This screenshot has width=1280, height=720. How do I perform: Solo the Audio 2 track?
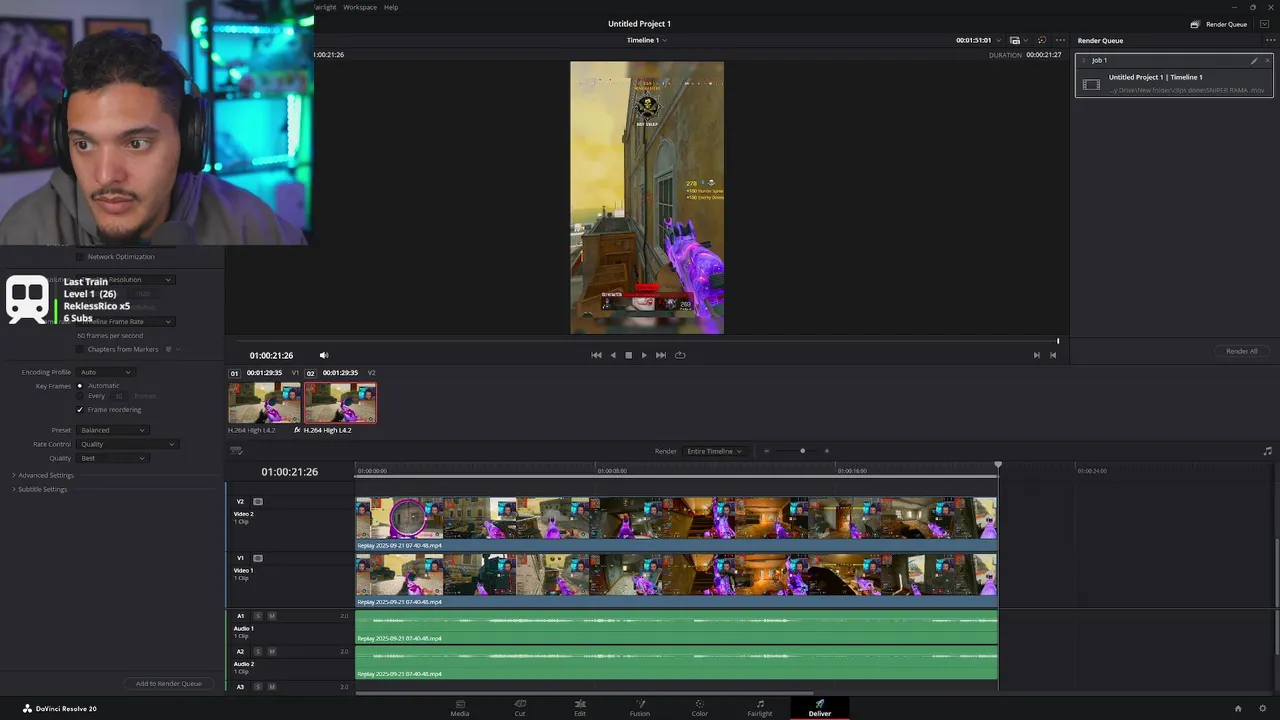pyautogui.click(x=258, y=651)
